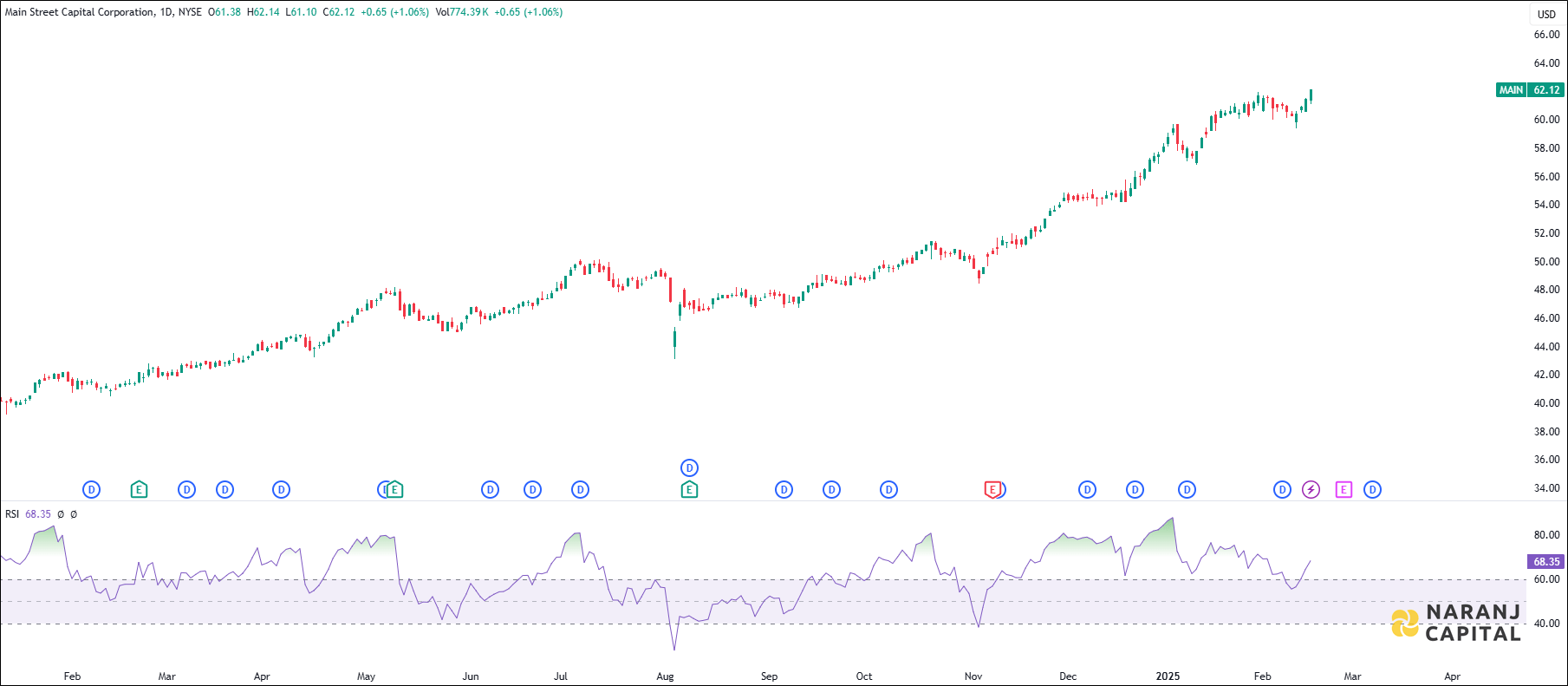1568x686 pixels.
Task: Open the purple lightning bolt news marker
Action: pyautogui.click(x=1311, y=490)
